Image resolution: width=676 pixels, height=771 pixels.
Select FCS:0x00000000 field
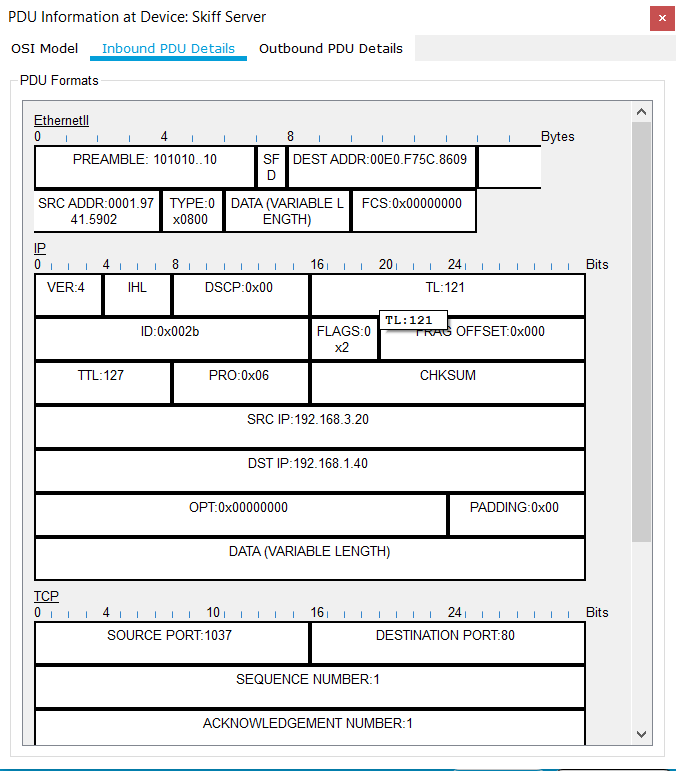pos(414,211)
